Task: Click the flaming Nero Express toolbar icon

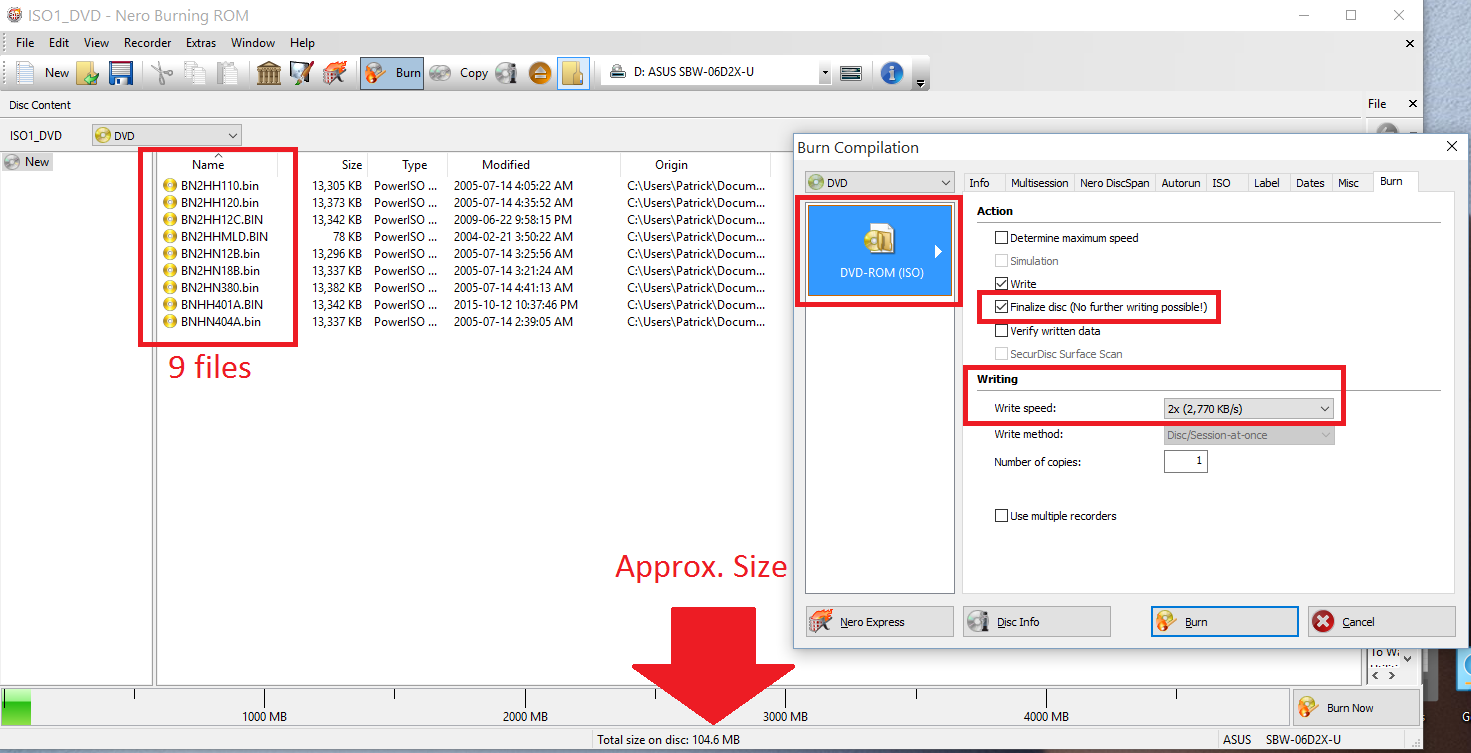Action: [334, 72]
